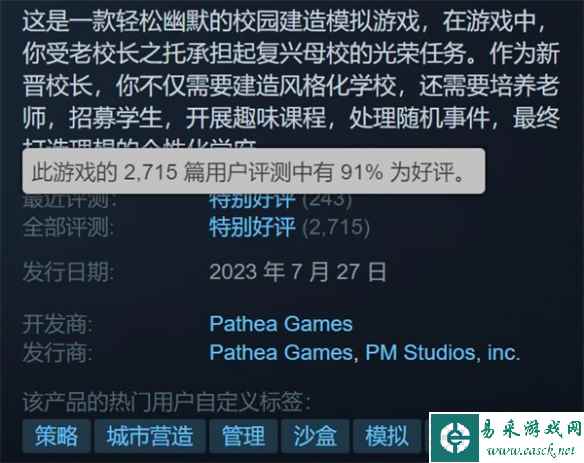Open developer Pathea Games link
This screenshot has height=463, width=584.
pos(281,324)
